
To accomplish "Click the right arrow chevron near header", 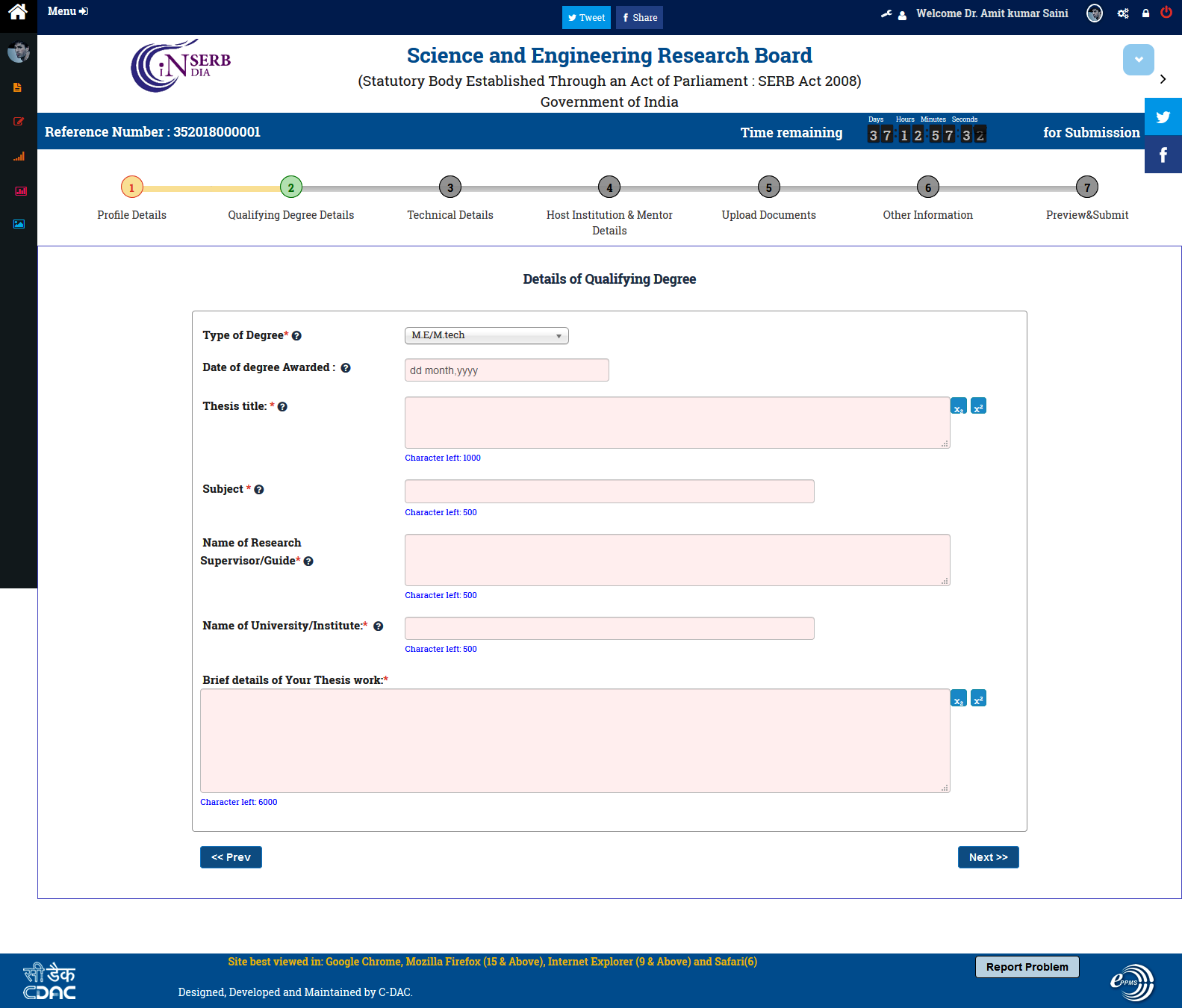I will click(1163, 79).
